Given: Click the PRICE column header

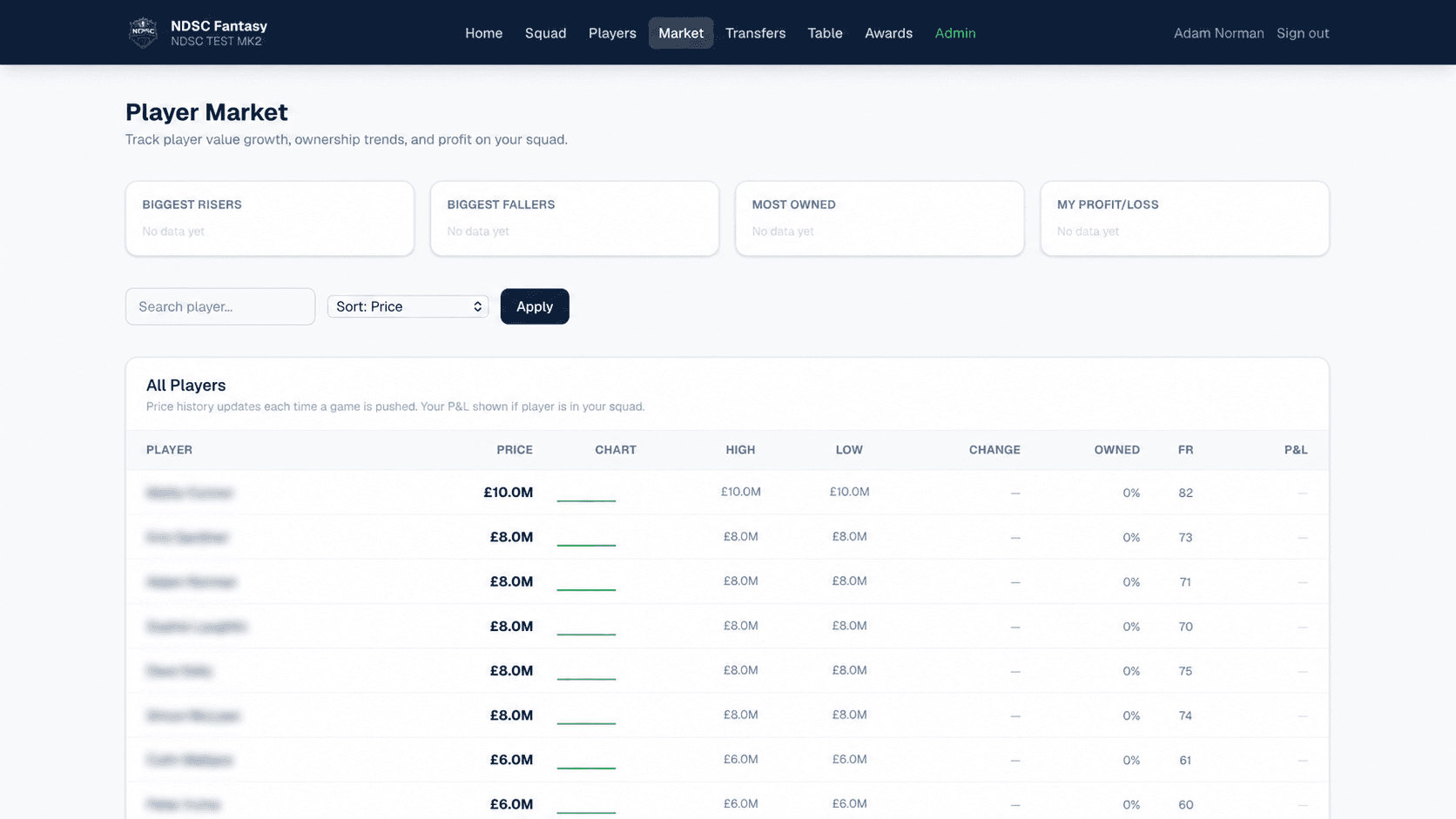Looking at the screenshot, I should tap(515, 450).
